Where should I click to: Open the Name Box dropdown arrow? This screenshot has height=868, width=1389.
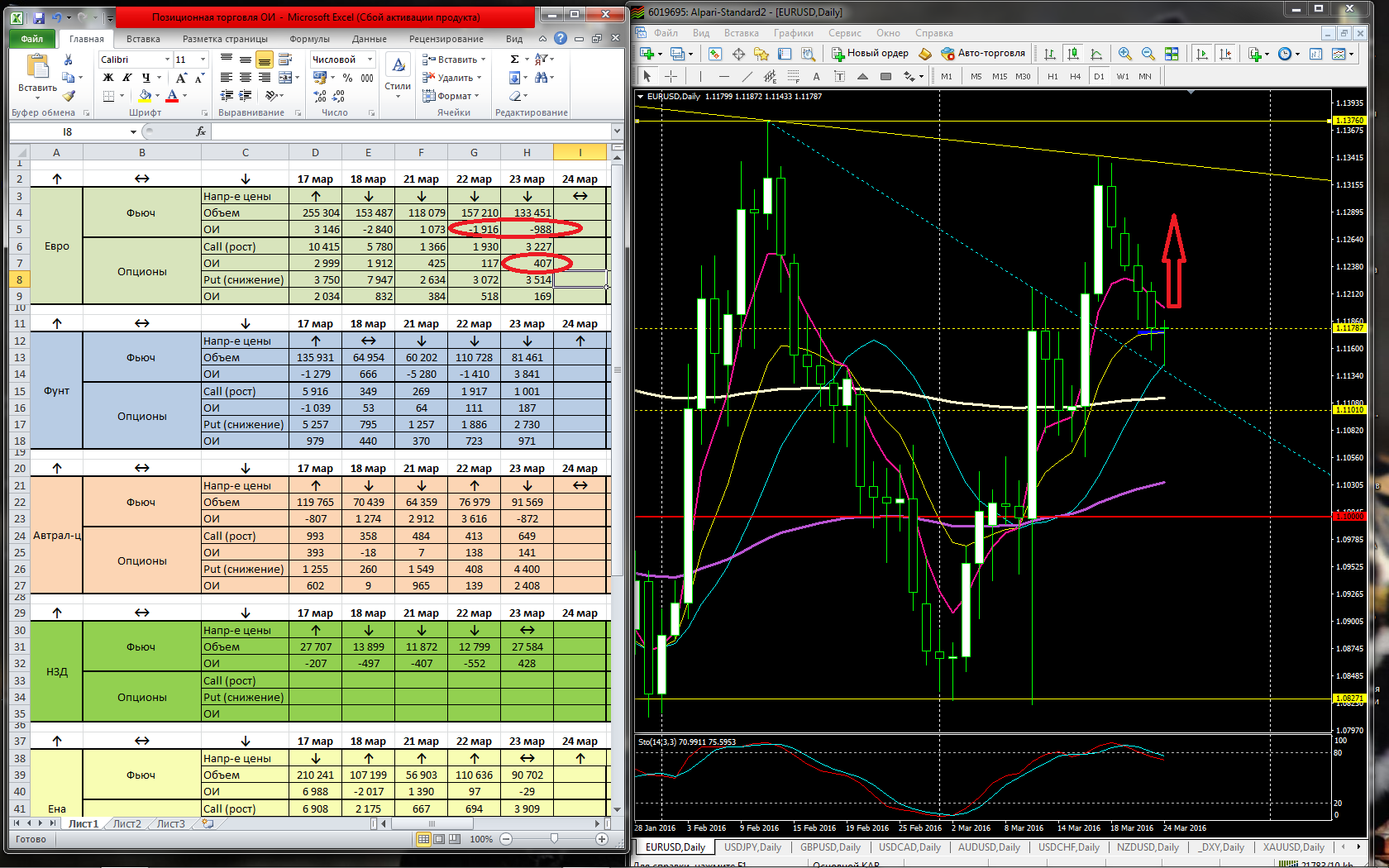click(132, 131)
